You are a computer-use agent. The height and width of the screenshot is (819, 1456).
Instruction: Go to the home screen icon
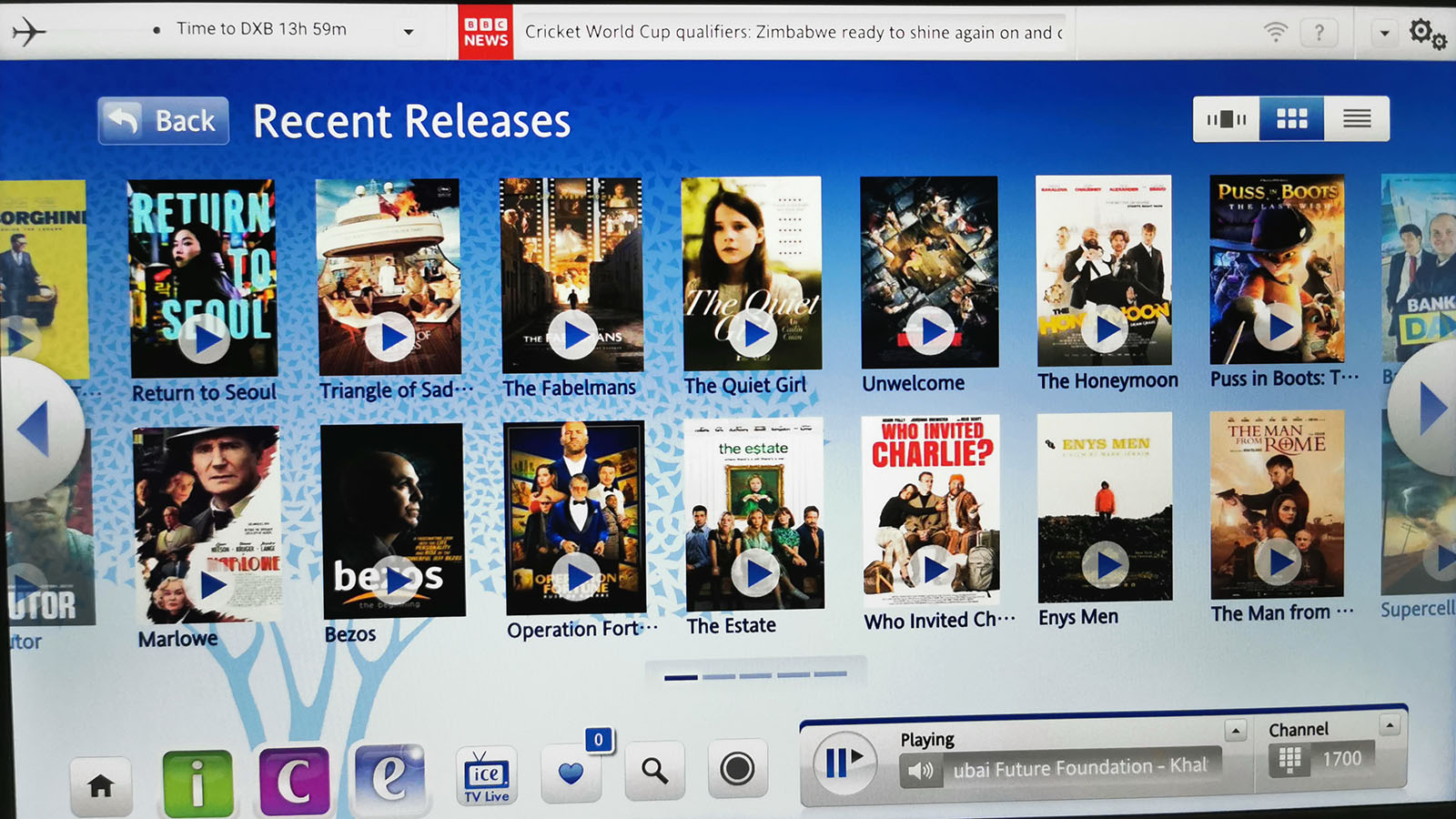[x=101, y=785]
